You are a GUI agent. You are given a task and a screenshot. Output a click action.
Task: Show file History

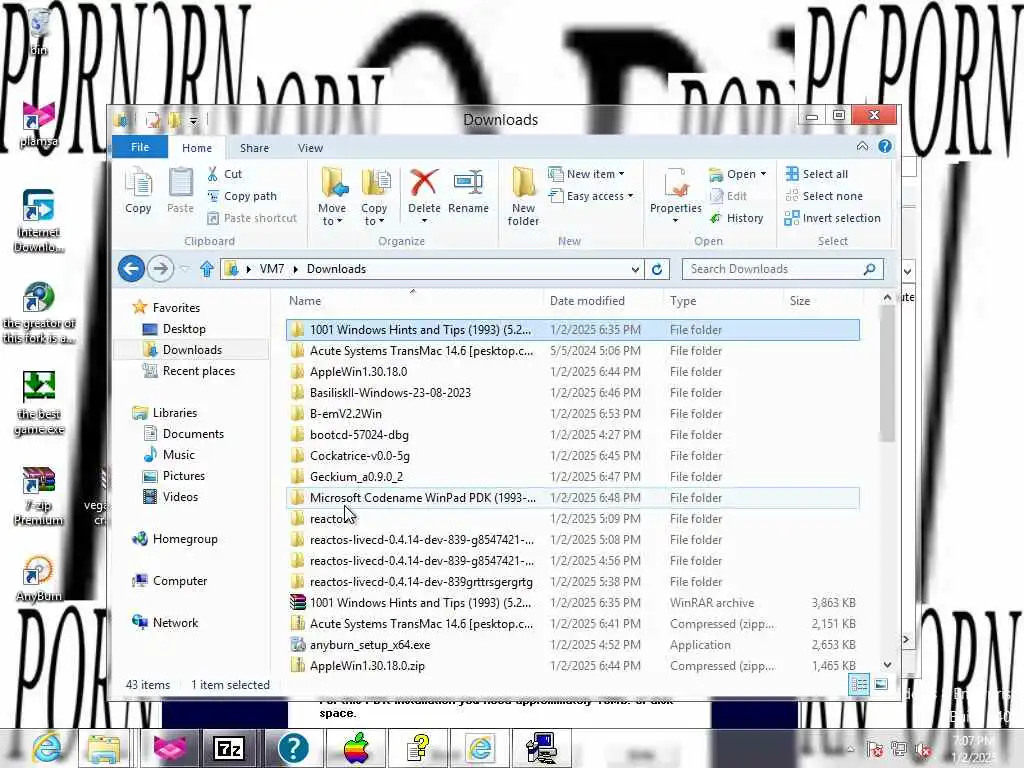pyautogui.click(x=736, y=218)
